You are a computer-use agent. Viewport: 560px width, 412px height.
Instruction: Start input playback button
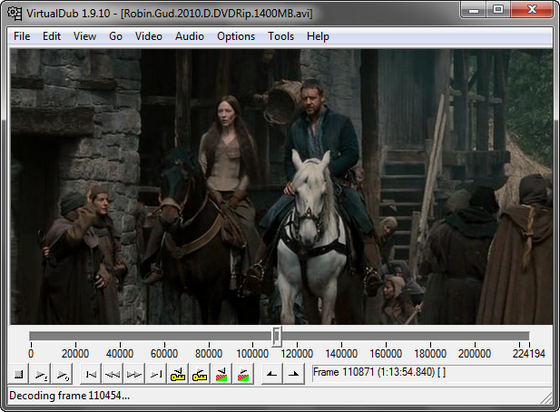point(40,374)
